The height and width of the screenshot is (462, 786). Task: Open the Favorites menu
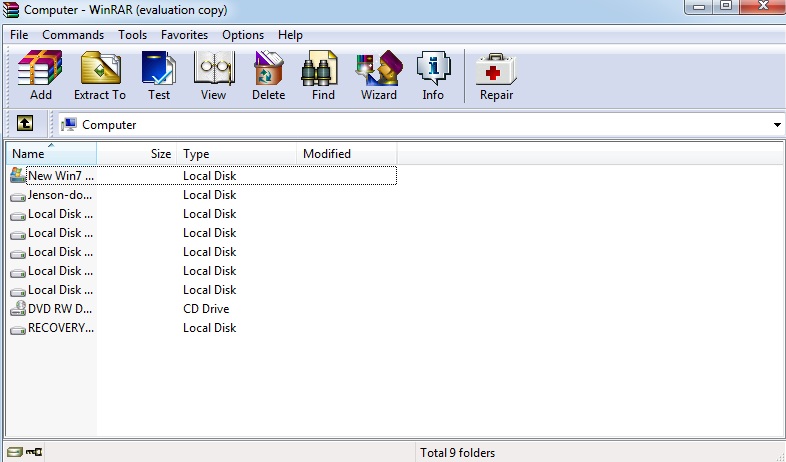(184, 35)
